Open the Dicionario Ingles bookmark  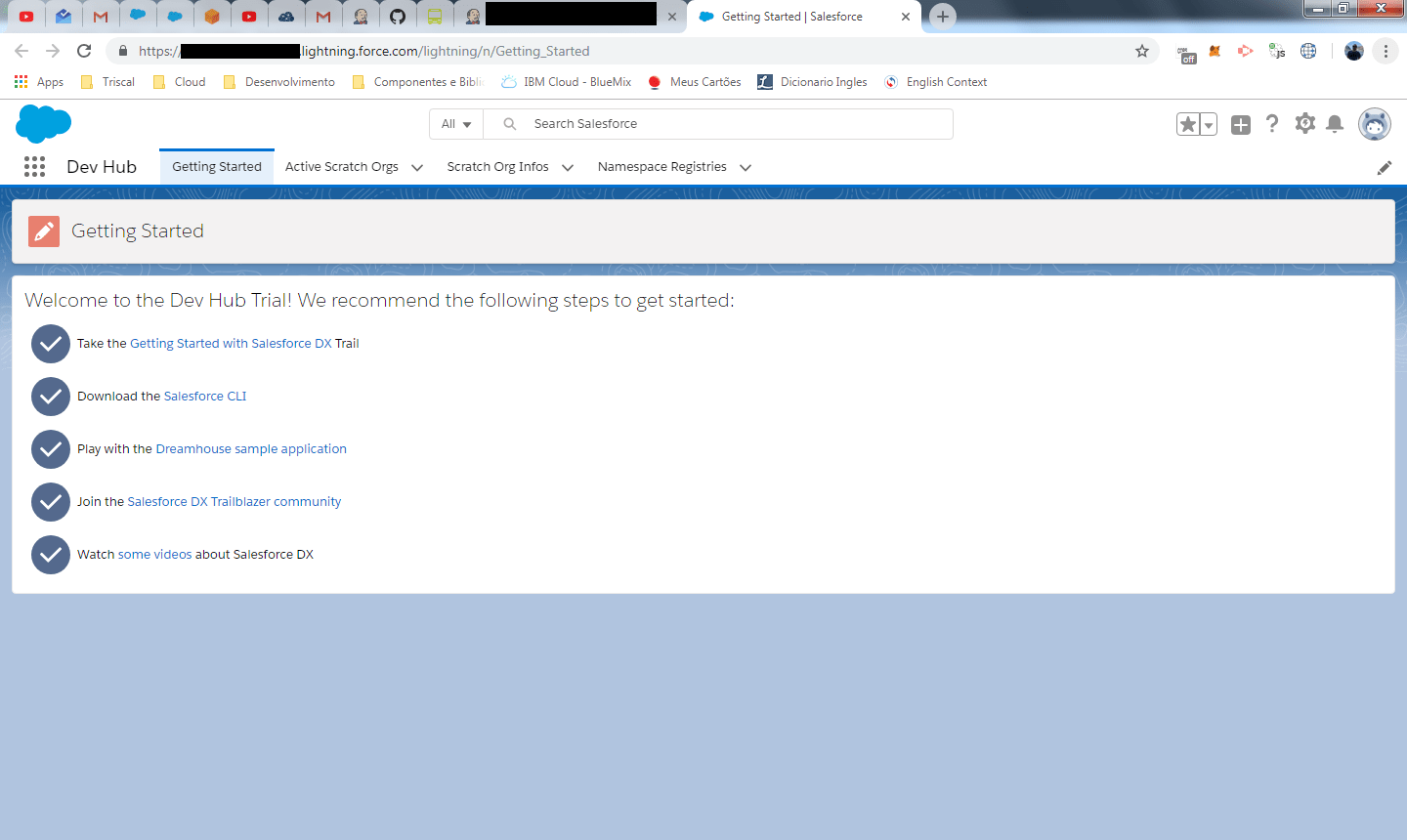(812, 82)
